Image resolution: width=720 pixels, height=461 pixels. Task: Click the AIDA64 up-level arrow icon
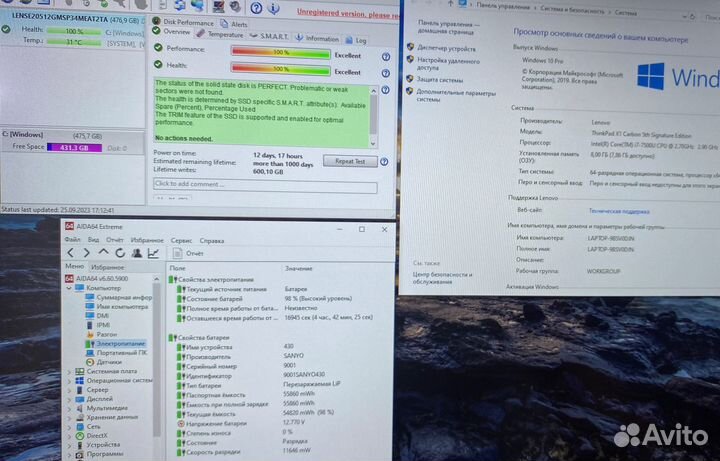click(x=103, y=253)
